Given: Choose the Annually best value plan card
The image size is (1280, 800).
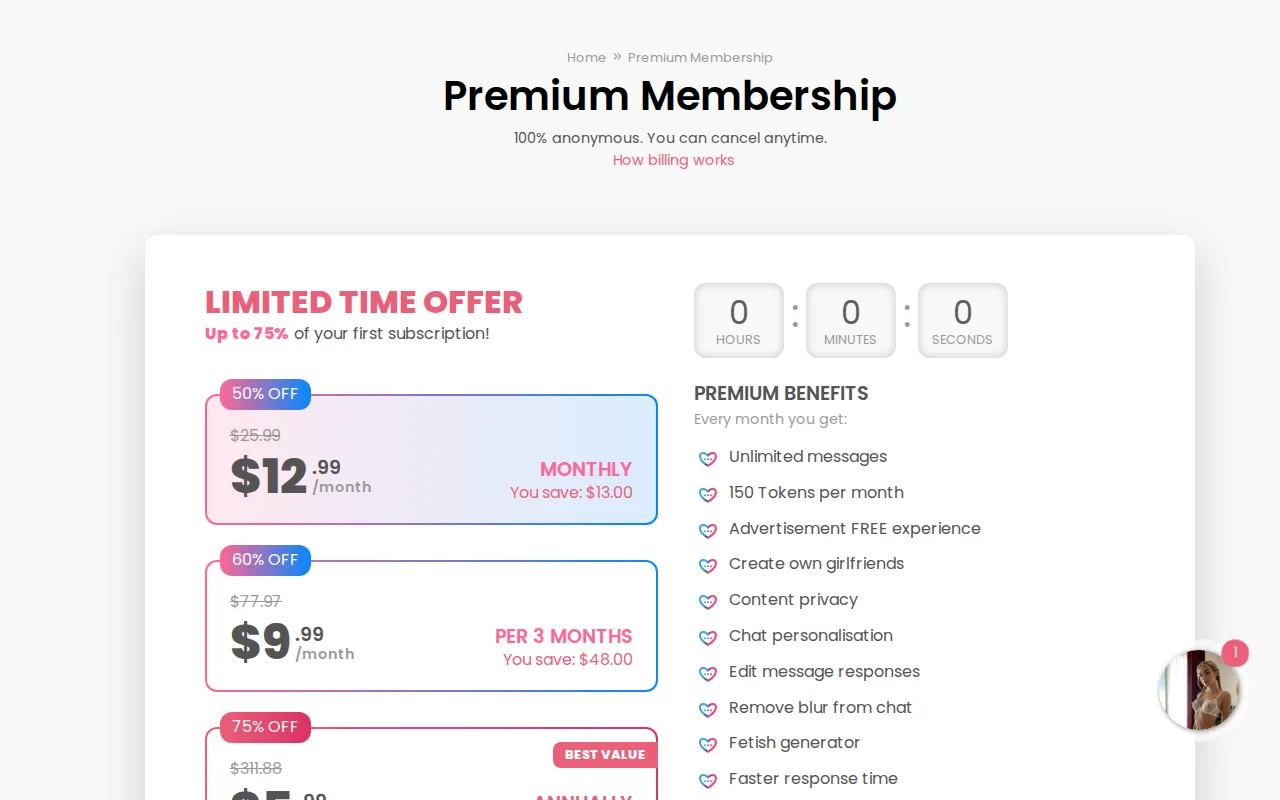Looking at the screenshot, I should pos(431,764).
